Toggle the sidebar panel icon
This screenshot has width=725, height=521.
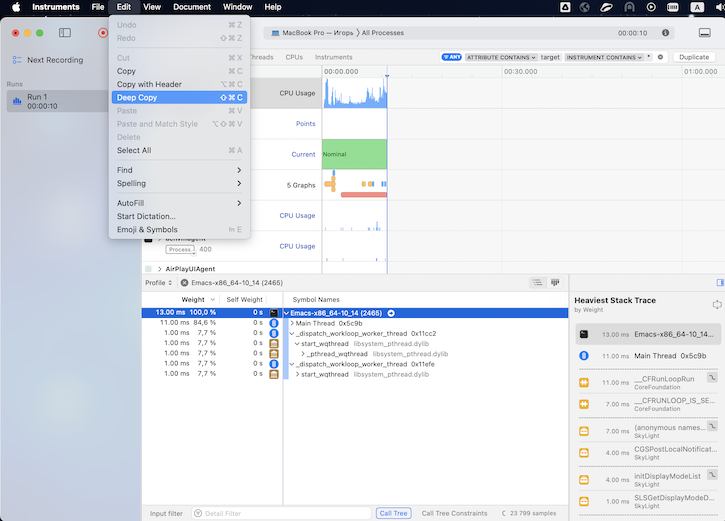pyautogui.click(x=65, y=33)
